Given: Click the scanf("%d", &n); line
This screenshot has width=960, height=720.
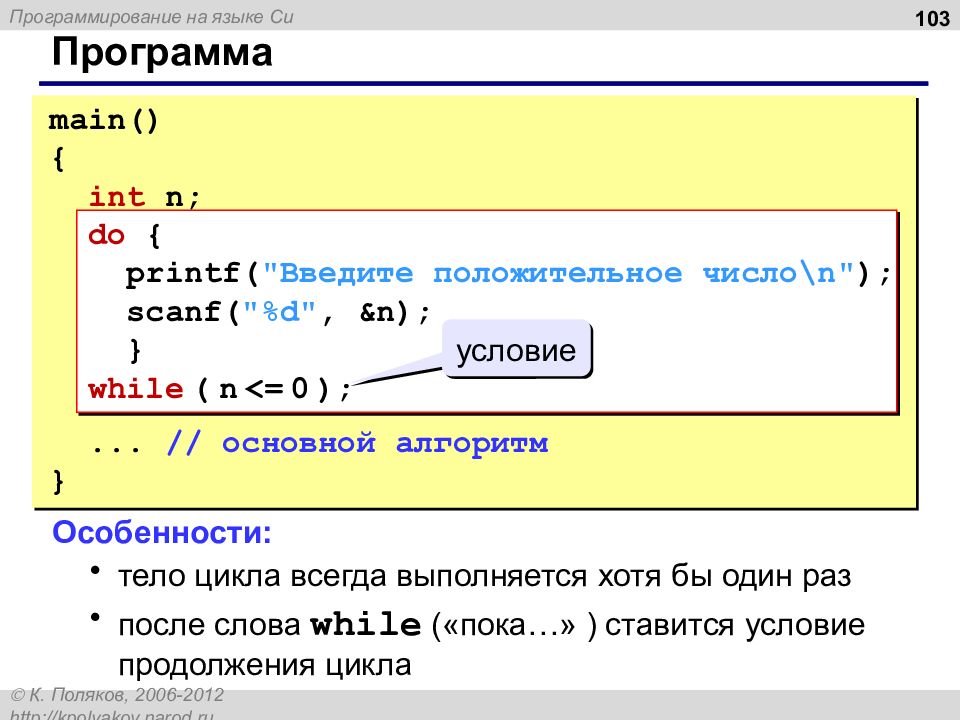Looking at the screenshot, I should pyautogui.click(x=279, y=312).
